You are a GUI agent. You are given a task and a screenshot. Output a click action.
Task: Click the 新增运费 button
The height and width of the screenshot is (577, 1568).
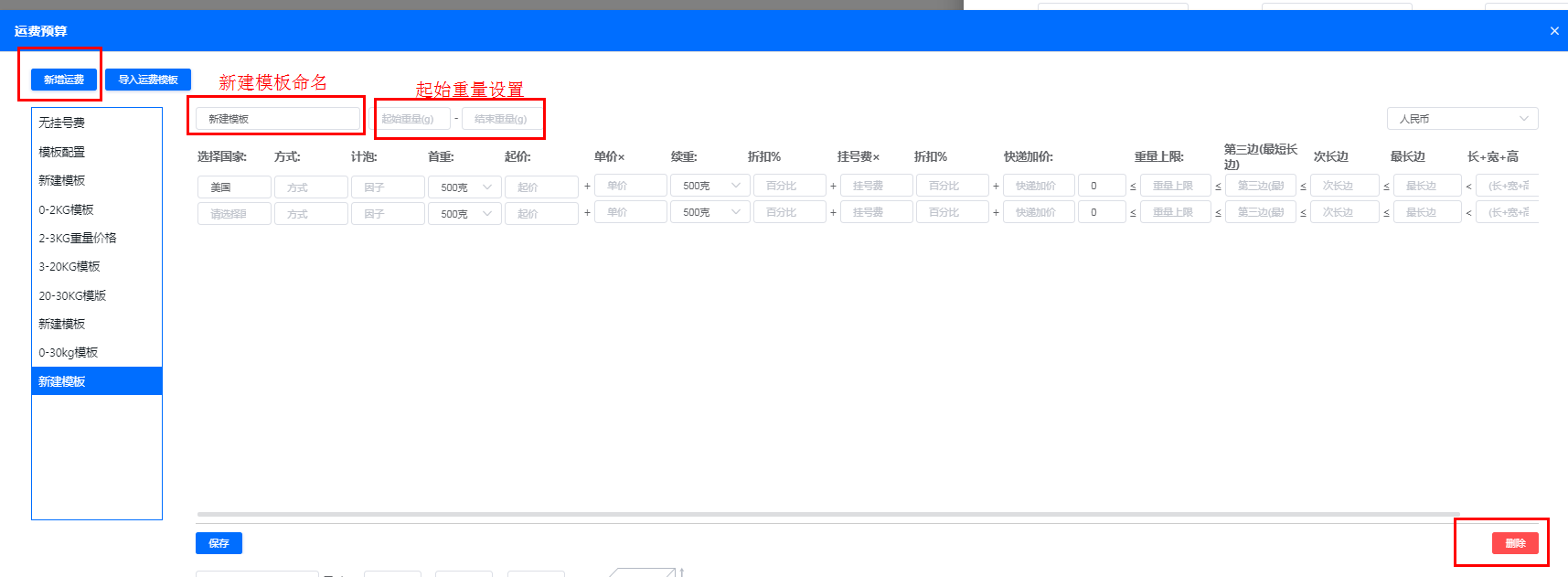pos(64,80)
